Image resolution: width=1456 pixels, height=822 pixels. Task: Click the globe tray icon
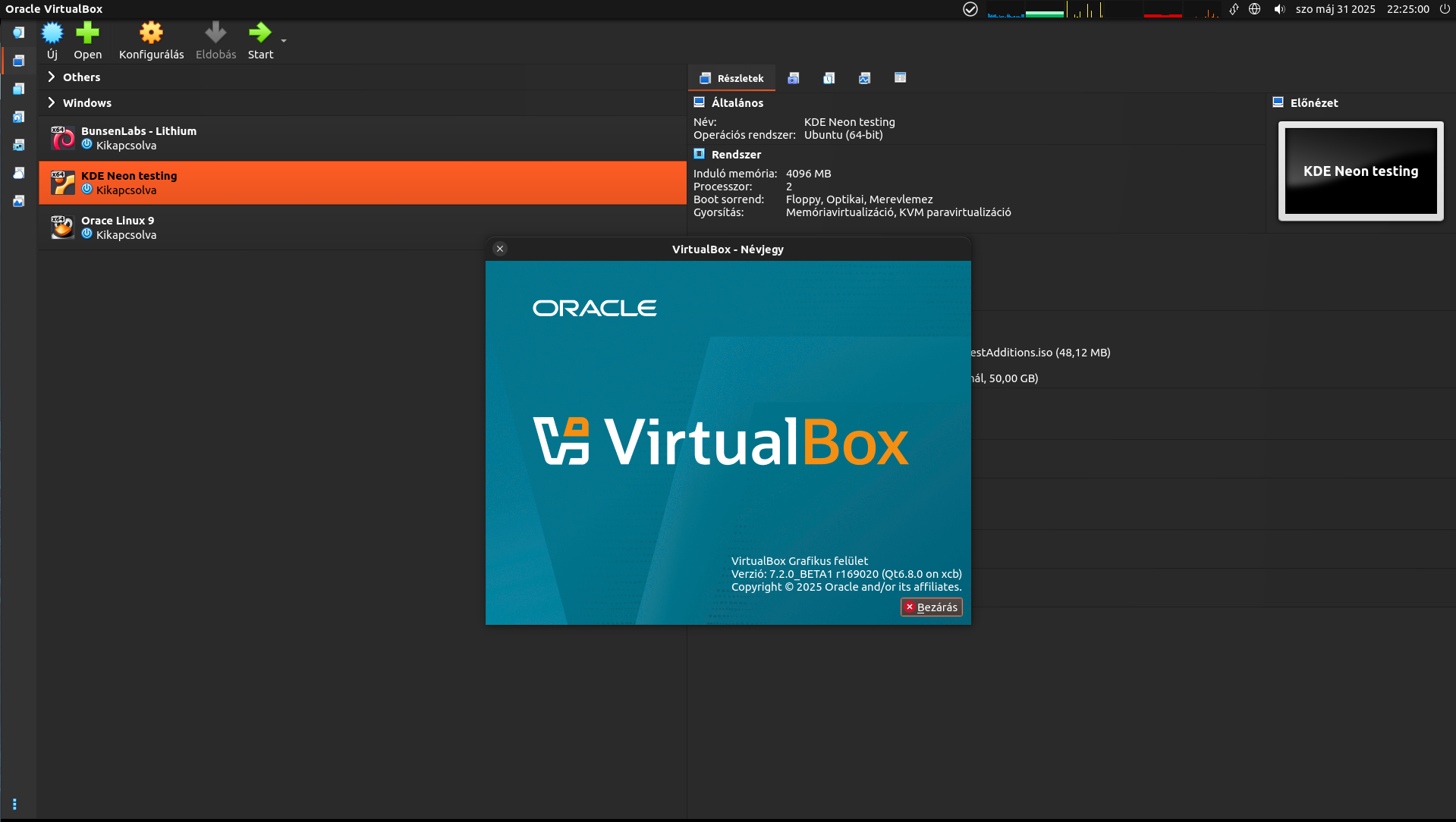tap(1255, 9)
